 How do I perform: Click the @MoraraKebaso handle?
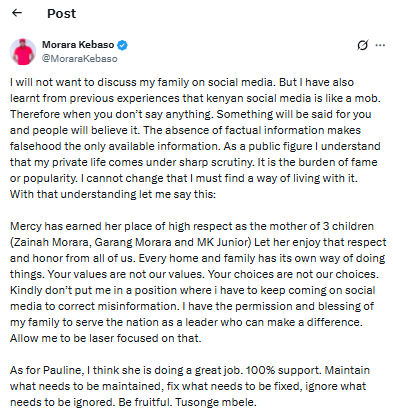click(x=80, y=59)
